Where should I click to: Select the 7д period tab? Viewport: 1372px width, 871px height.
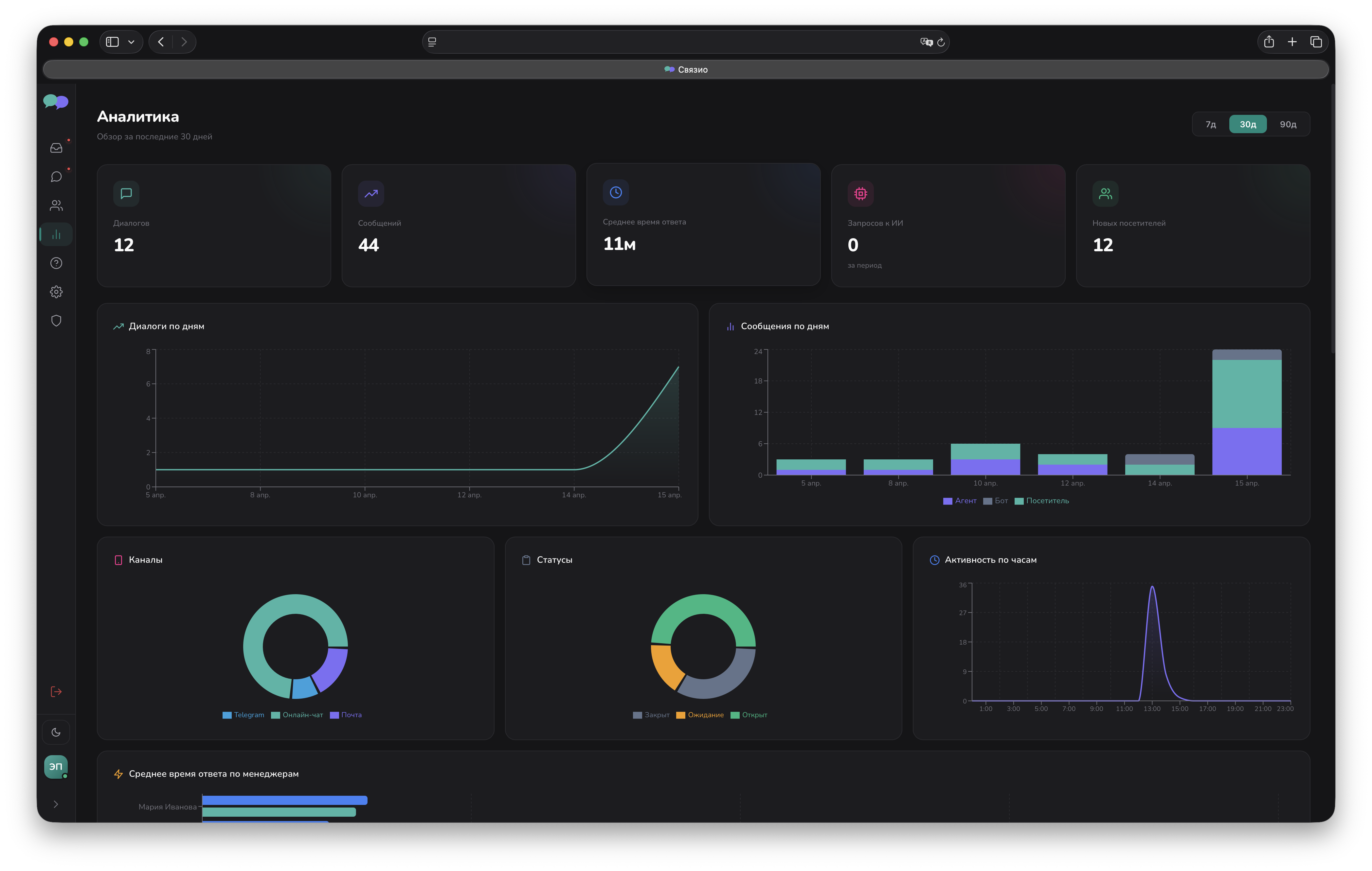pyautogui.click(x=1211, y=124)
